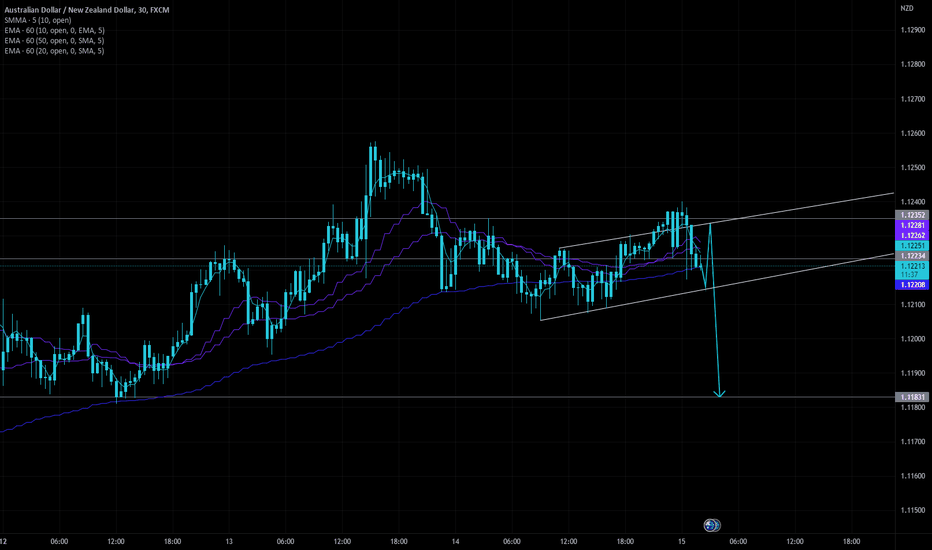
Task: Click the 1.12600 price axis label
Action: [913, 133]
